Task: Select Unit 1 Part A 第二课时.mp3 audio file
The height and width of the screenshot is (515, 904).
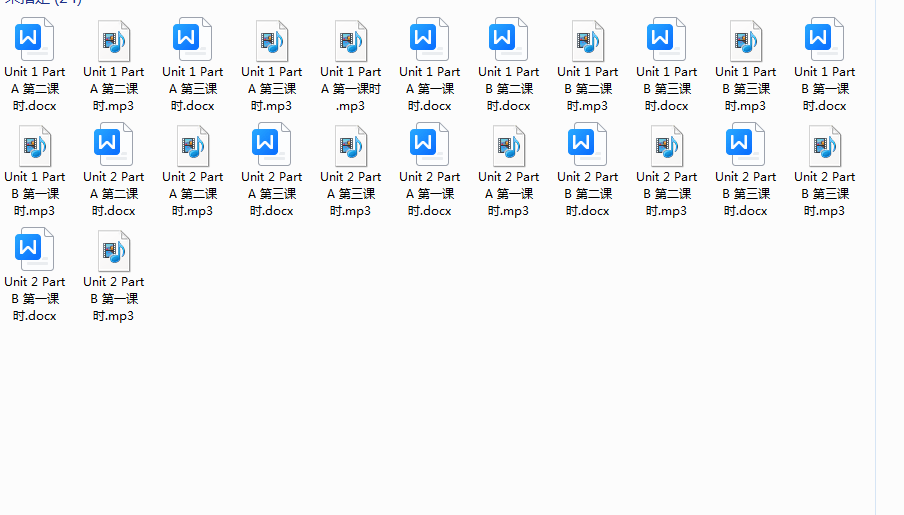Action: tap(113, 41)
